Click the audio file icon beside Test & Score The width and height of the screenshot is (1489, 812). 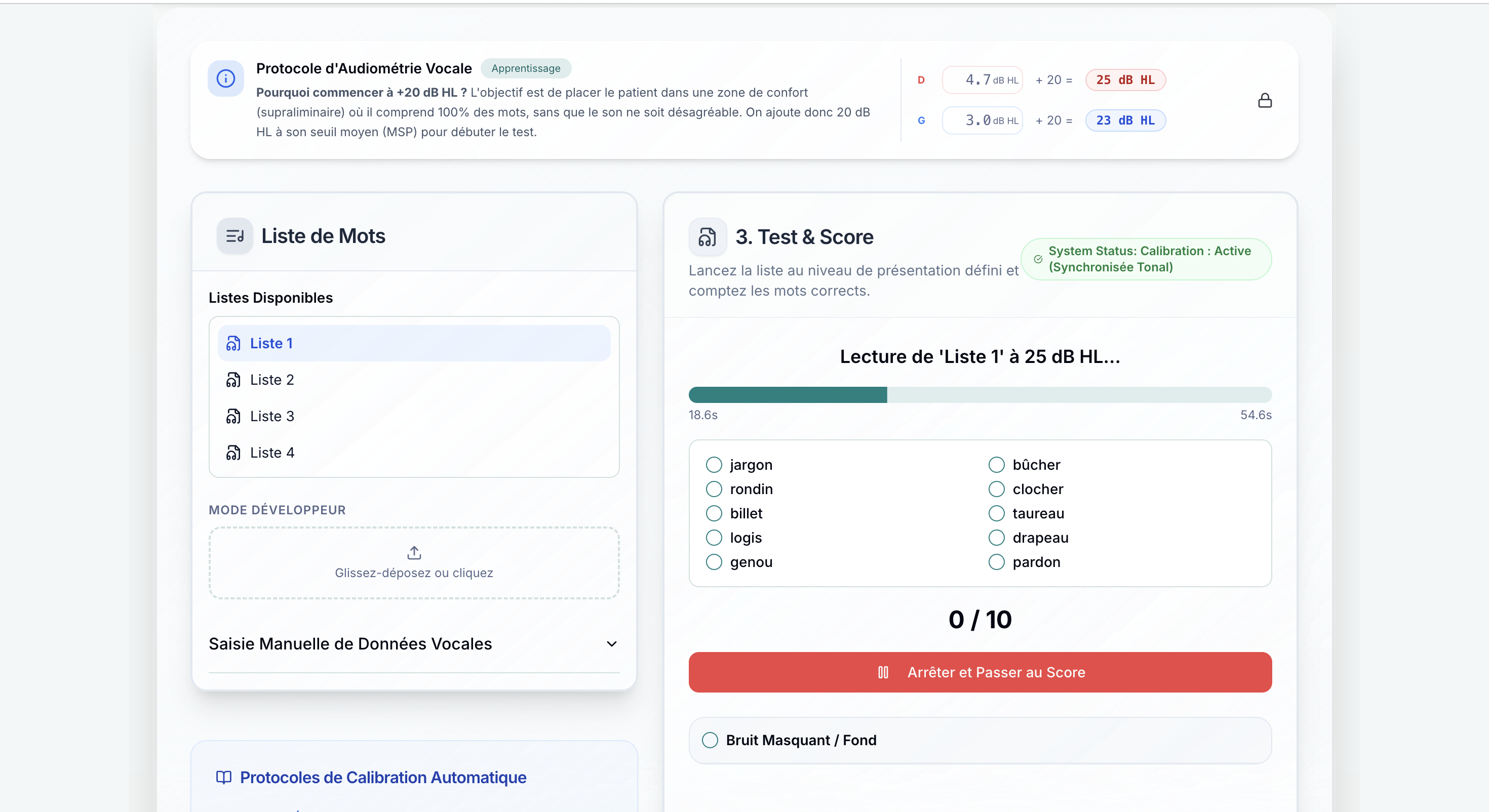click(x=707, y=237)
